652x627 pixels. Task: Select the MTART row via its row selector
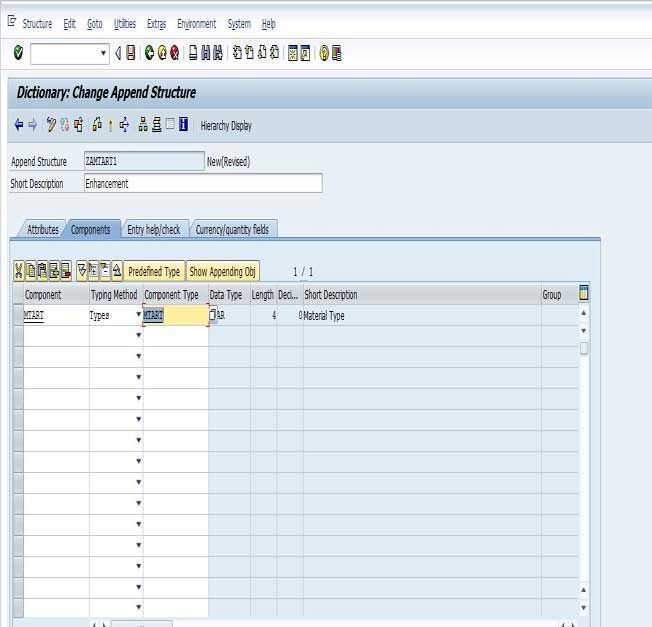click(x=18, y=315)
